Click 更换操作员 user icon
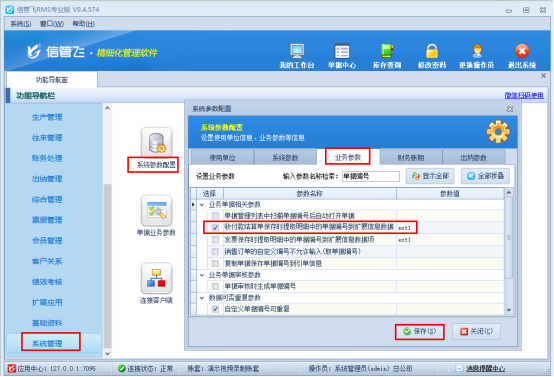 tap(477, 51)
